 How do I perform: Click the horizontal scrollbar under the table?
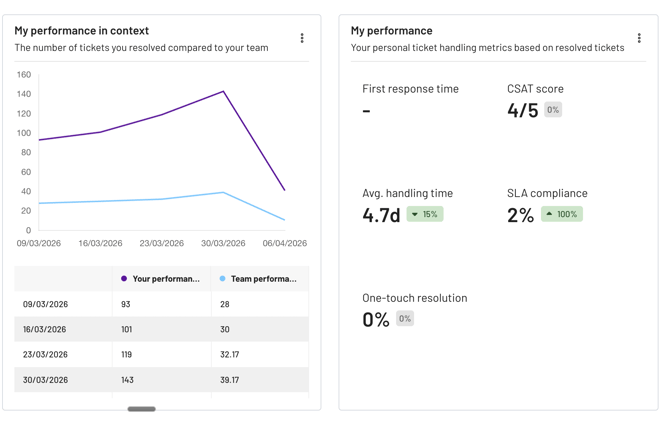(141, 409)
